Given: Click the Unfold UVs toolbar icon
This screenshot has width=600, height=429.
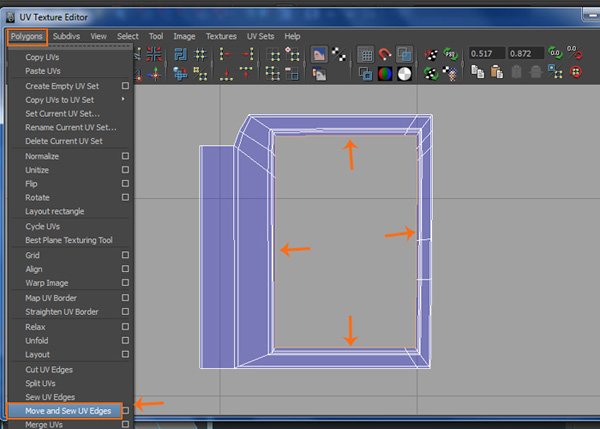Looking at the screenshot, I should tap(180, 73).
